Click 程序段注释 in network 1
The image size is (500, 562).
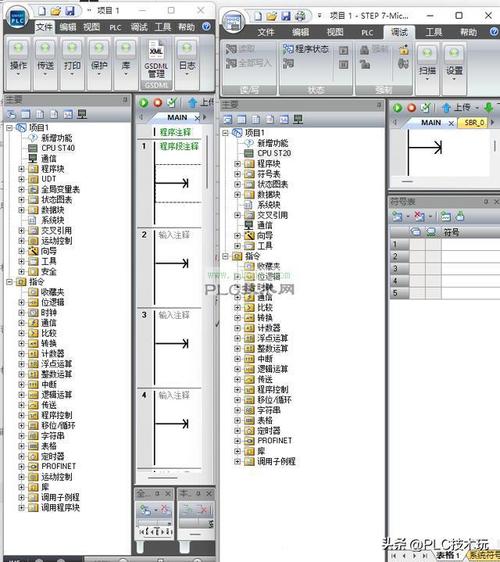pyautogui.click(x=179, y=146)
